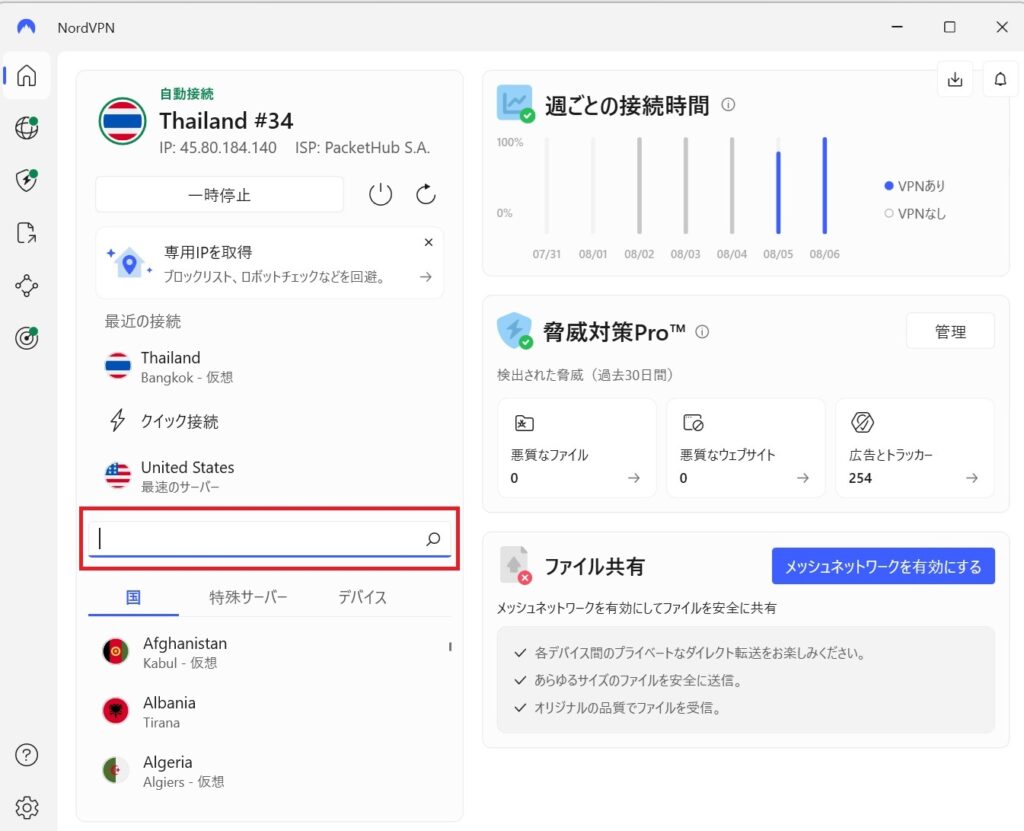This screenshot has width=1024, height=831.
Task: Open the help question mark icon
Action: click(26, 755)
